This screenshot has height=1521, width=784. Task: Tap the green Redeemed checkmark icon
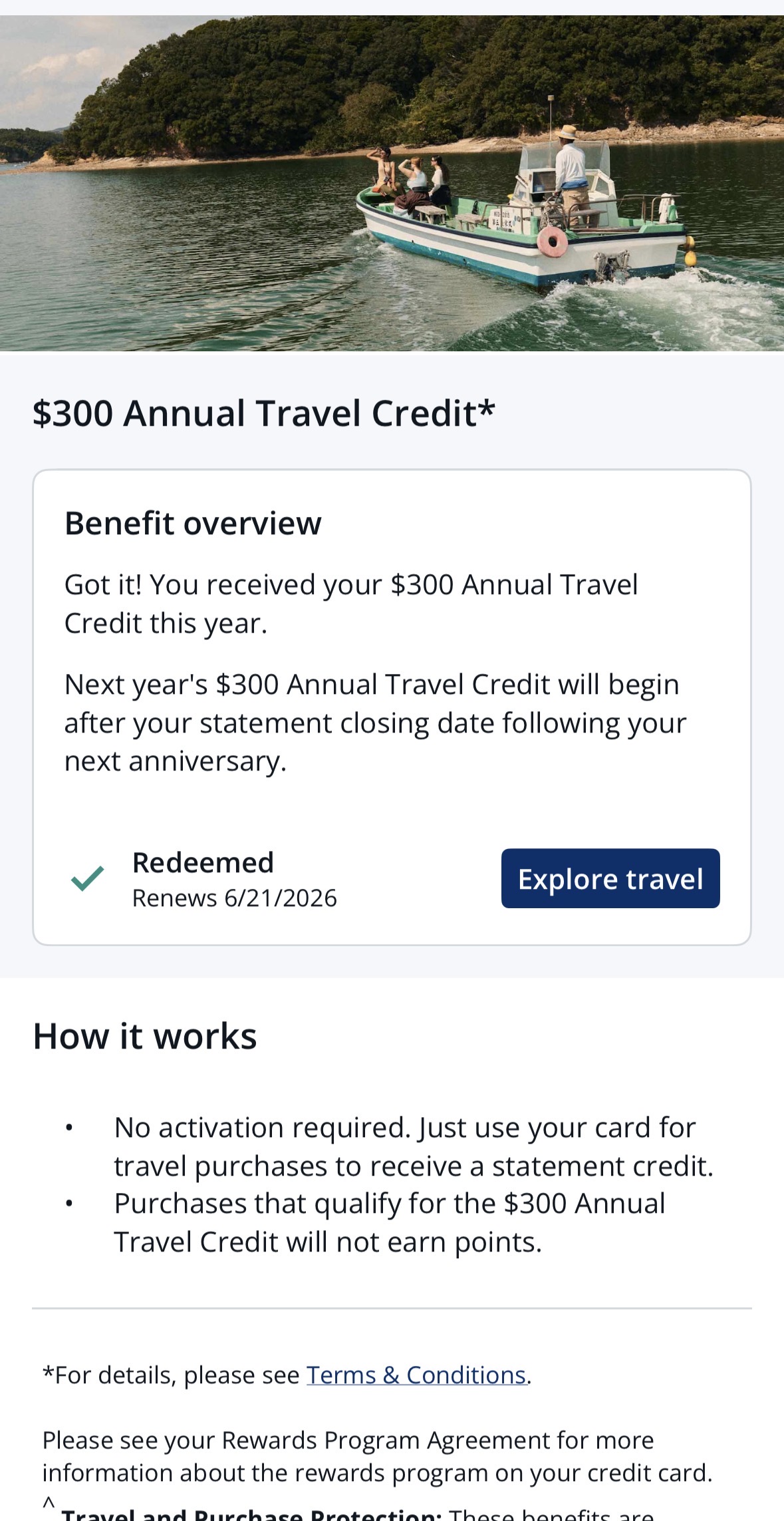tap(88, 878)
